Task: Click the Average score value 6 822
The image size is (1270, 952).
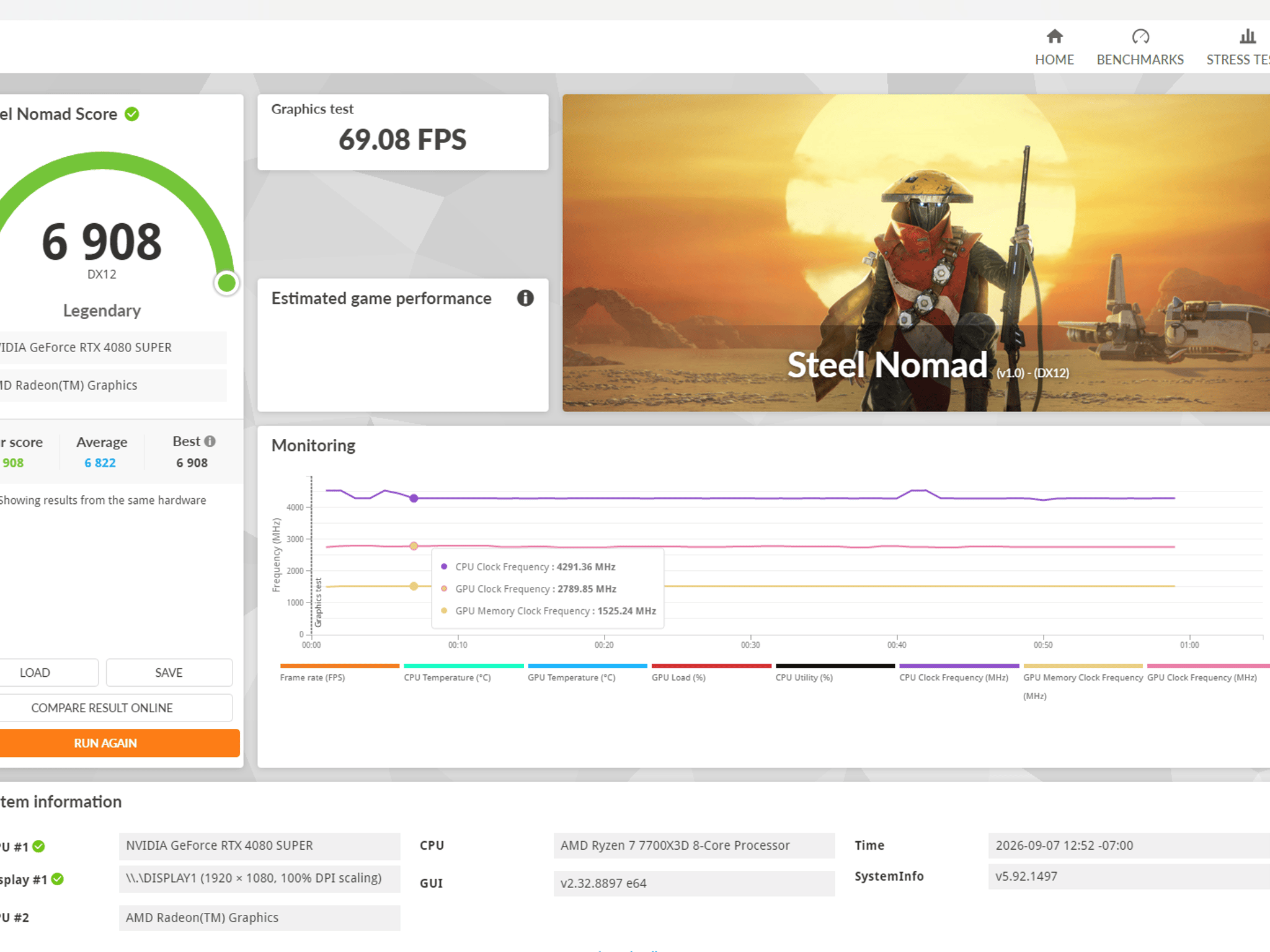Action: tap(100, 463)
